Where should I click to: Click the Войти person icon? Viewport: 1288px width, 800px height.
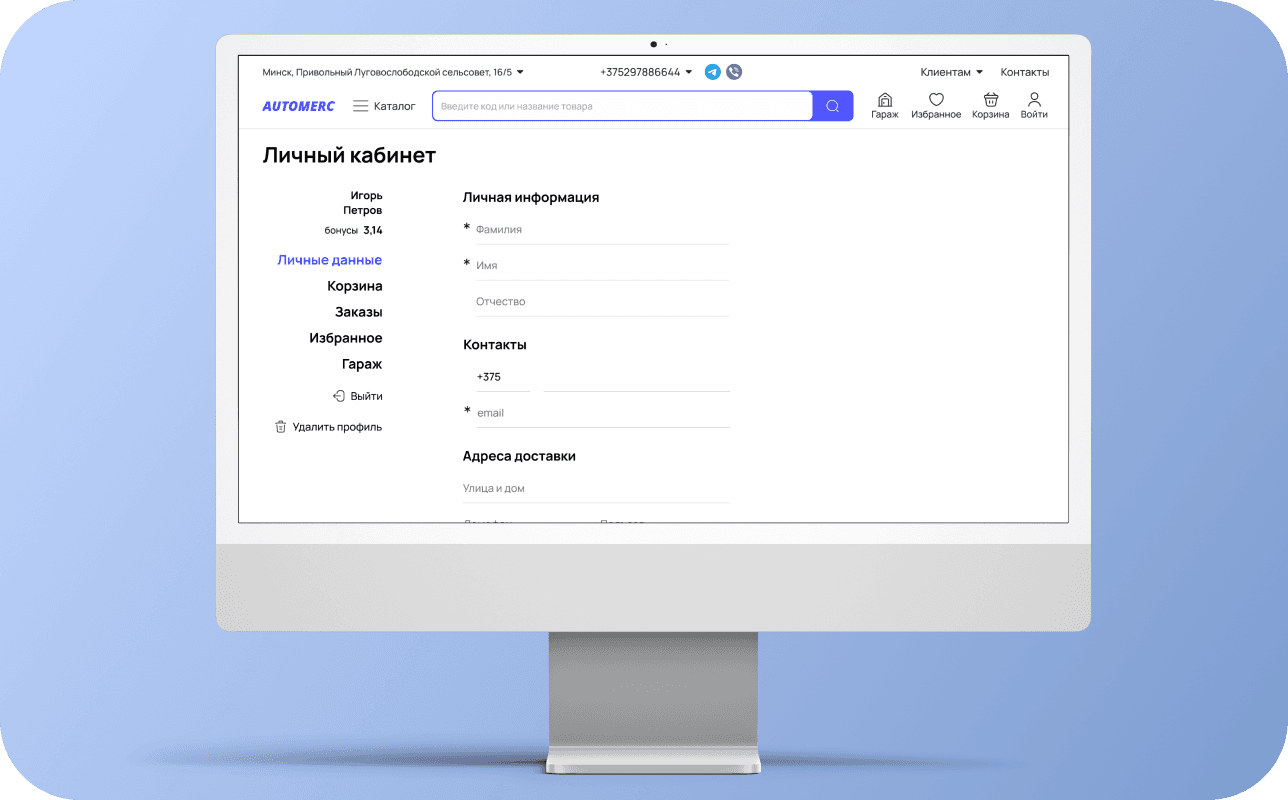pyautogui.click(x=1033, y=100)
